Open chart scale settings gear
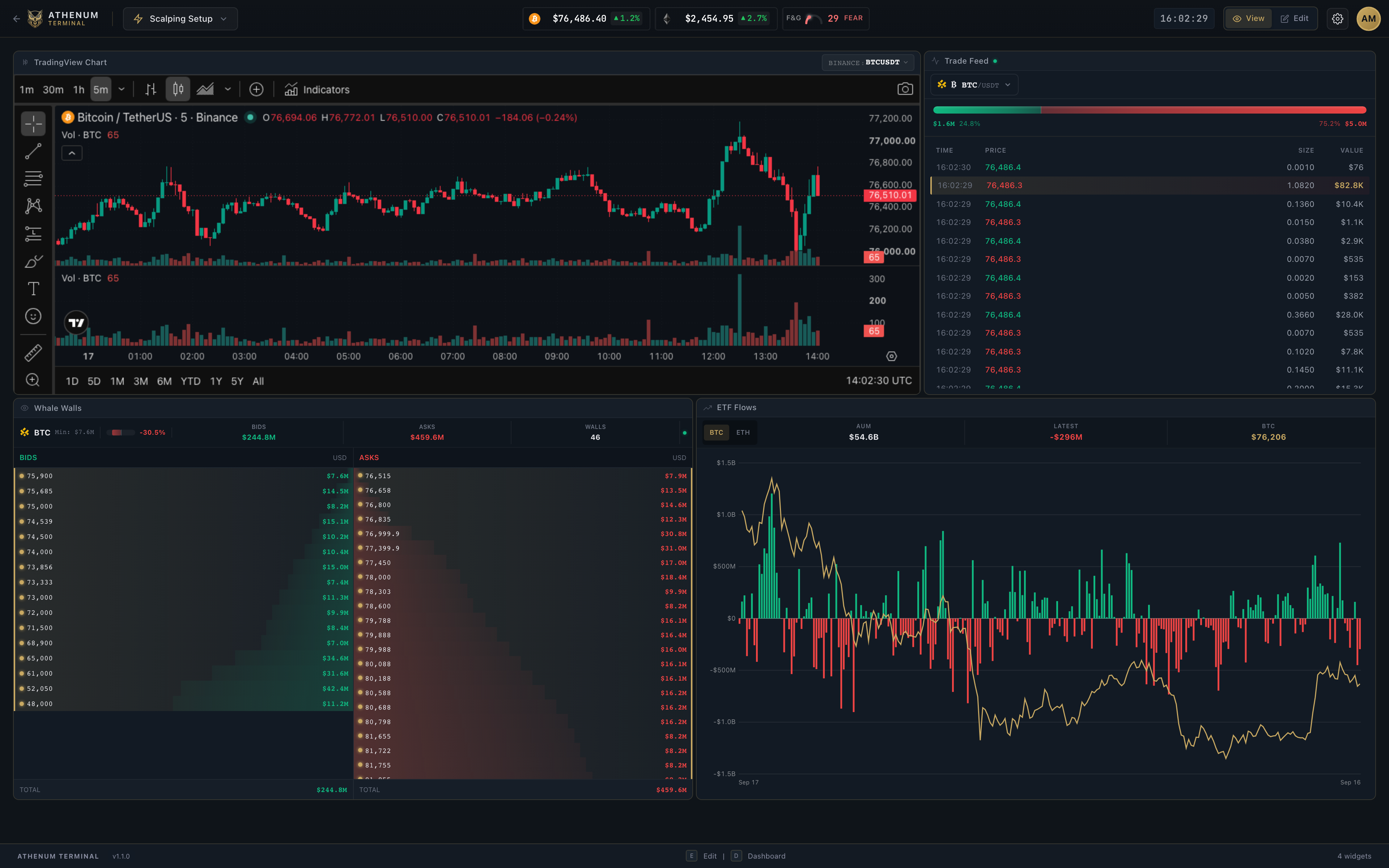This screenshot has width=1389, height=868. [891, 357]
